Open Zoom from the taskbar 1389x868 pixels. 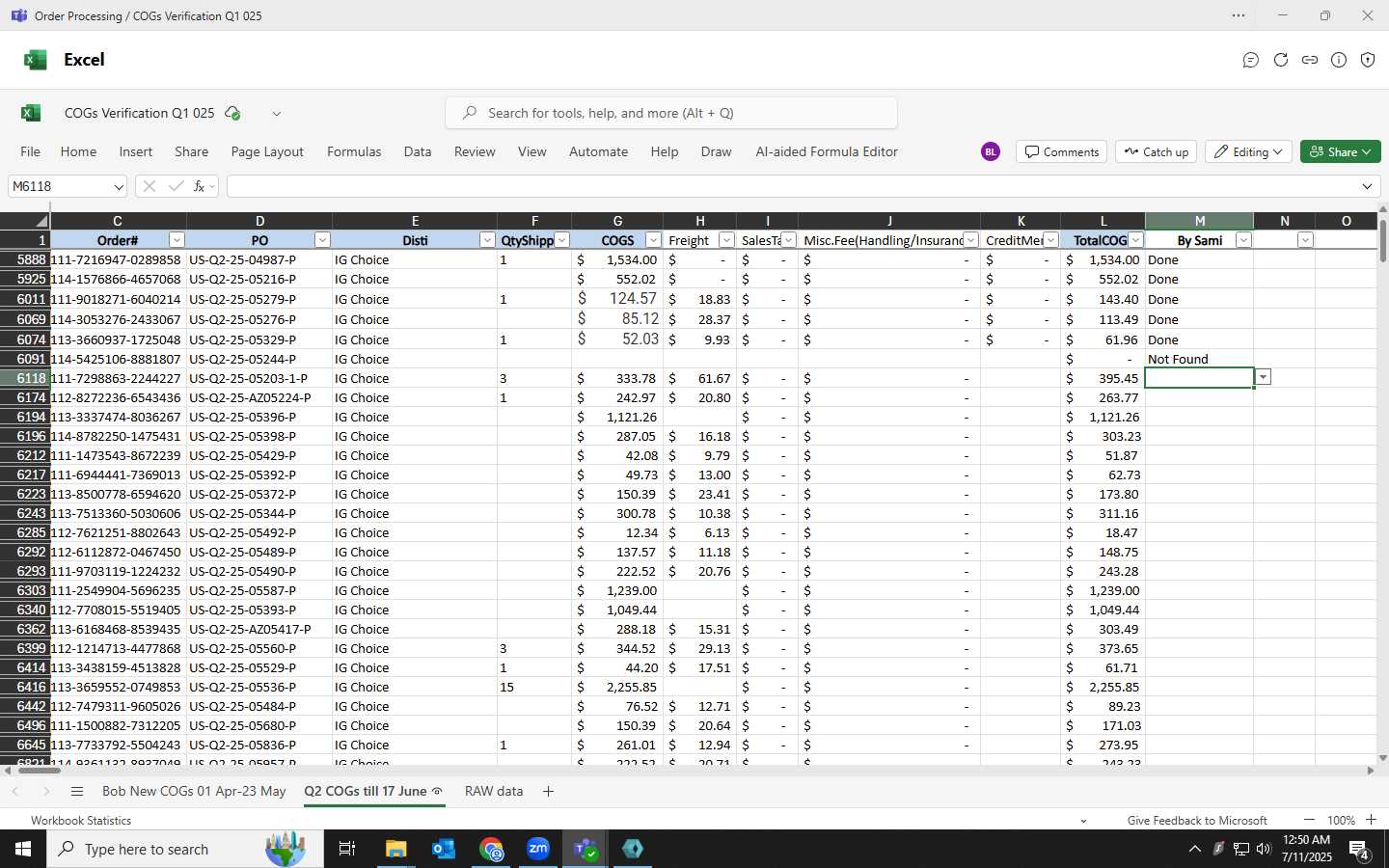(x=538, y=849)
